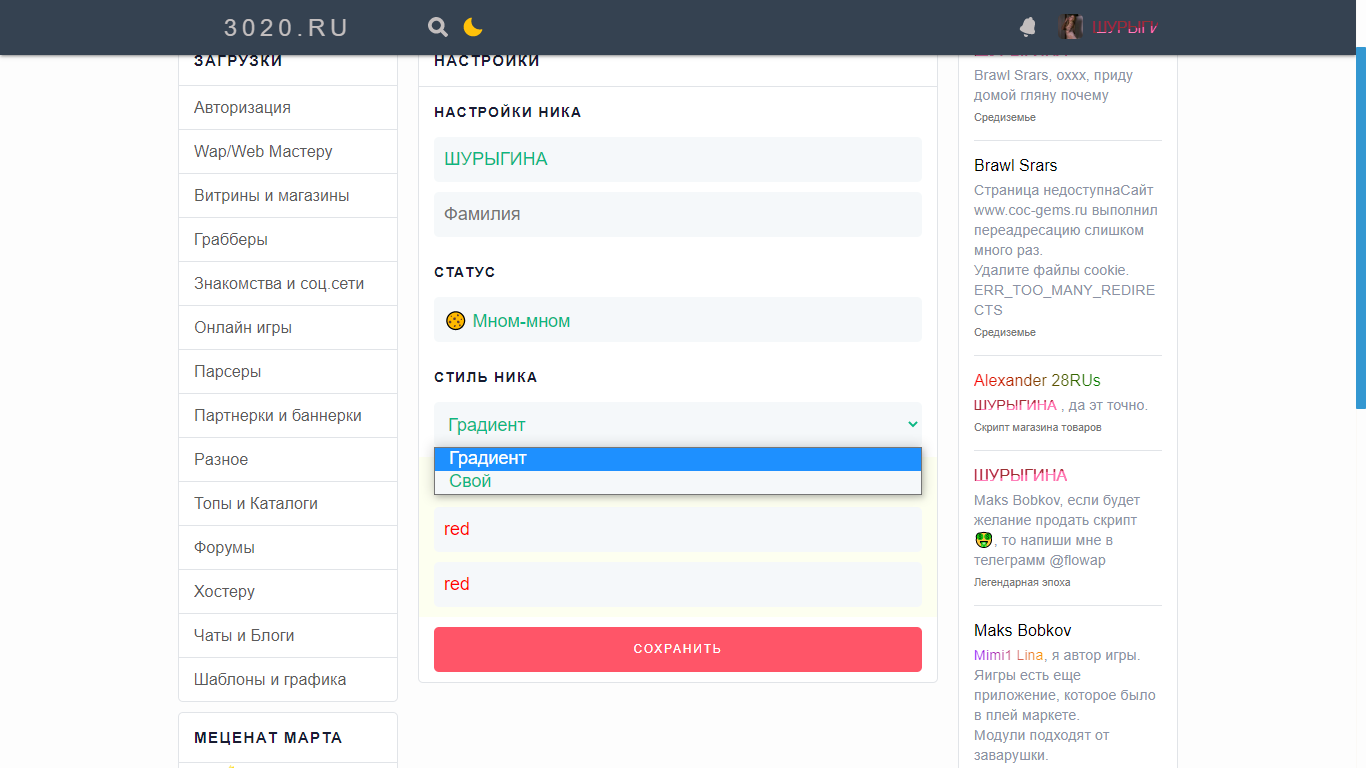Open the Авторизация category
This screenshot has height=768, width=1366.
242,108
